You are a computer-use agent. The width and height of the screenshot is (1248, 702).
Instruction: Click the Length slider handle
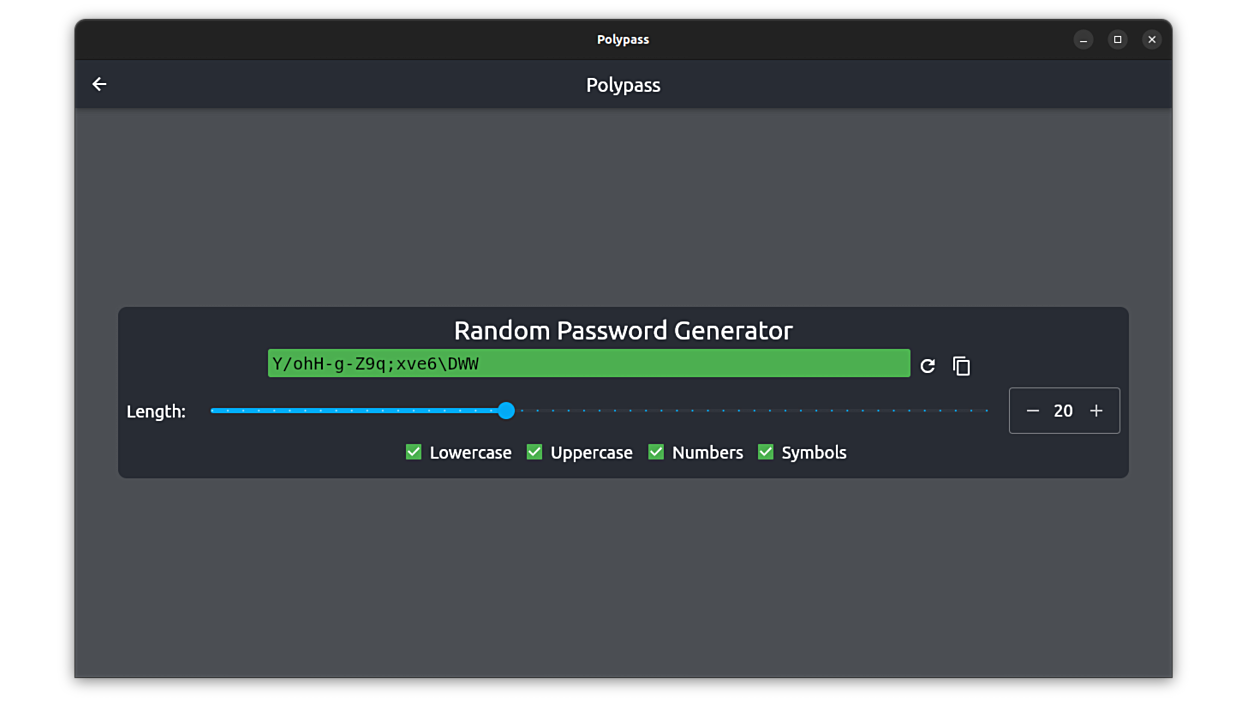pos(505,410)
